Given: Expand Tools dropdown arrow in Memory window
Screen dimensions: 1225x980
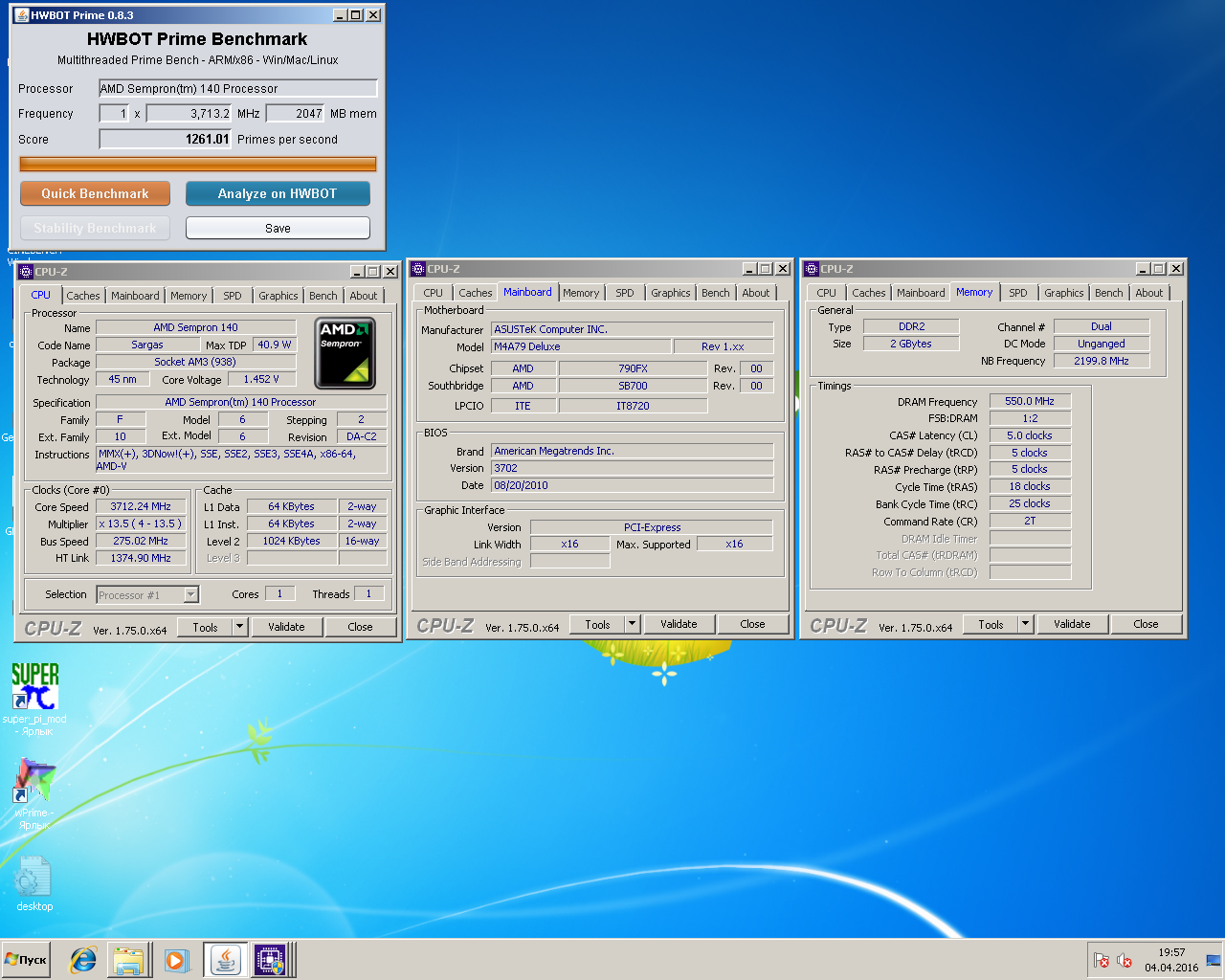Looking at the screenshot, I should [1025, 624].
